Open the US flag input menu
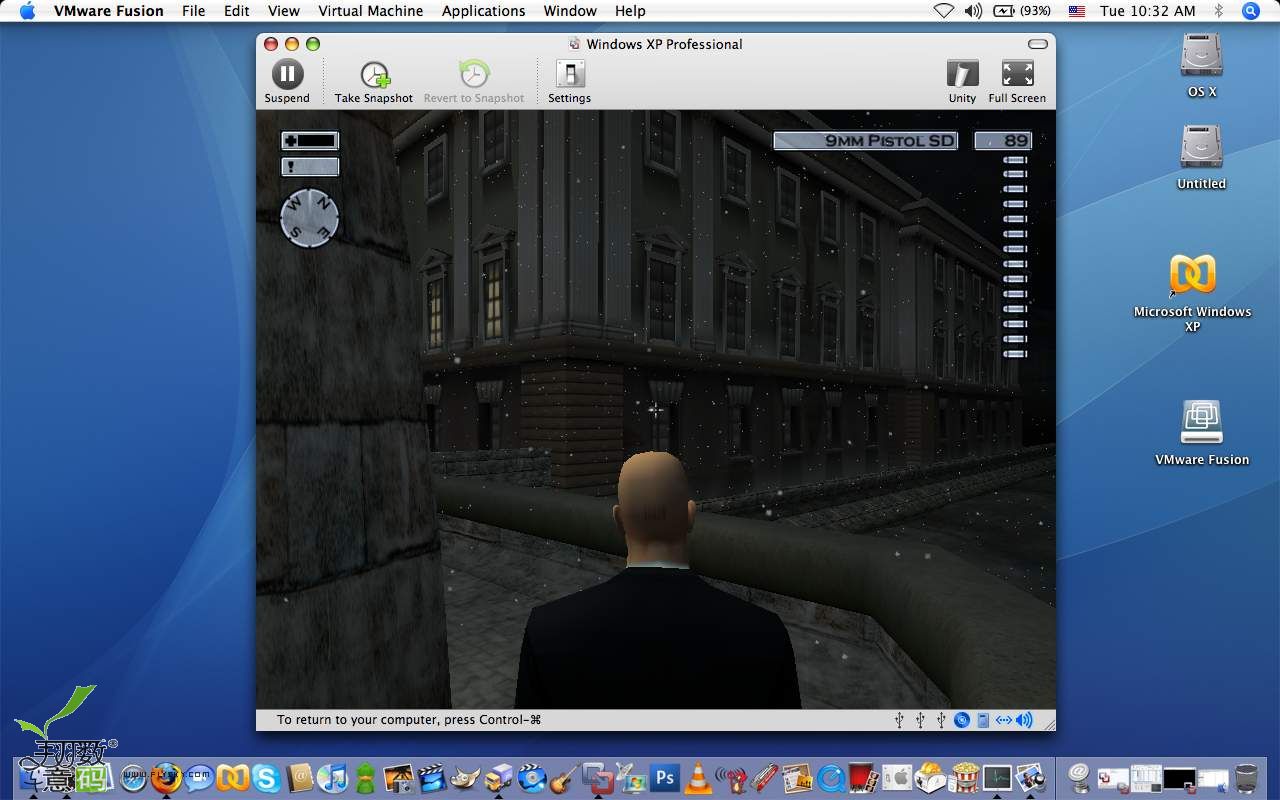The height and width of the screenshot is (800, 1280). pyautogui.click(x=1077, y=11)
